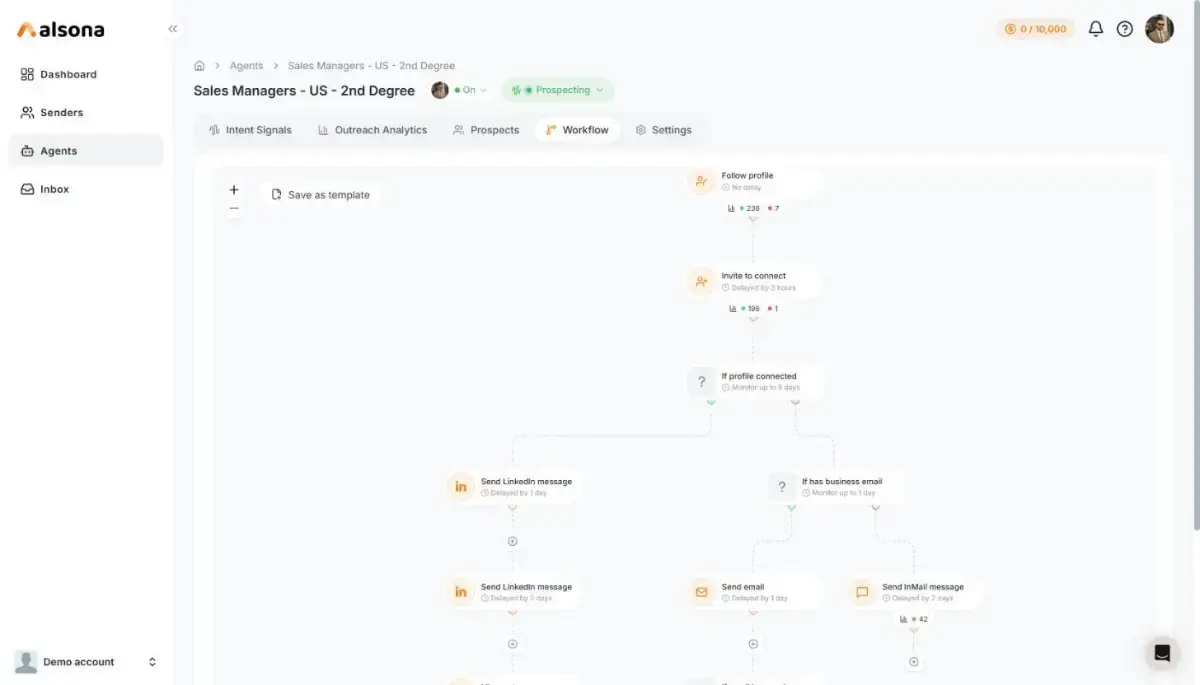Open the Send InMail message step label

tap(923, 587)
